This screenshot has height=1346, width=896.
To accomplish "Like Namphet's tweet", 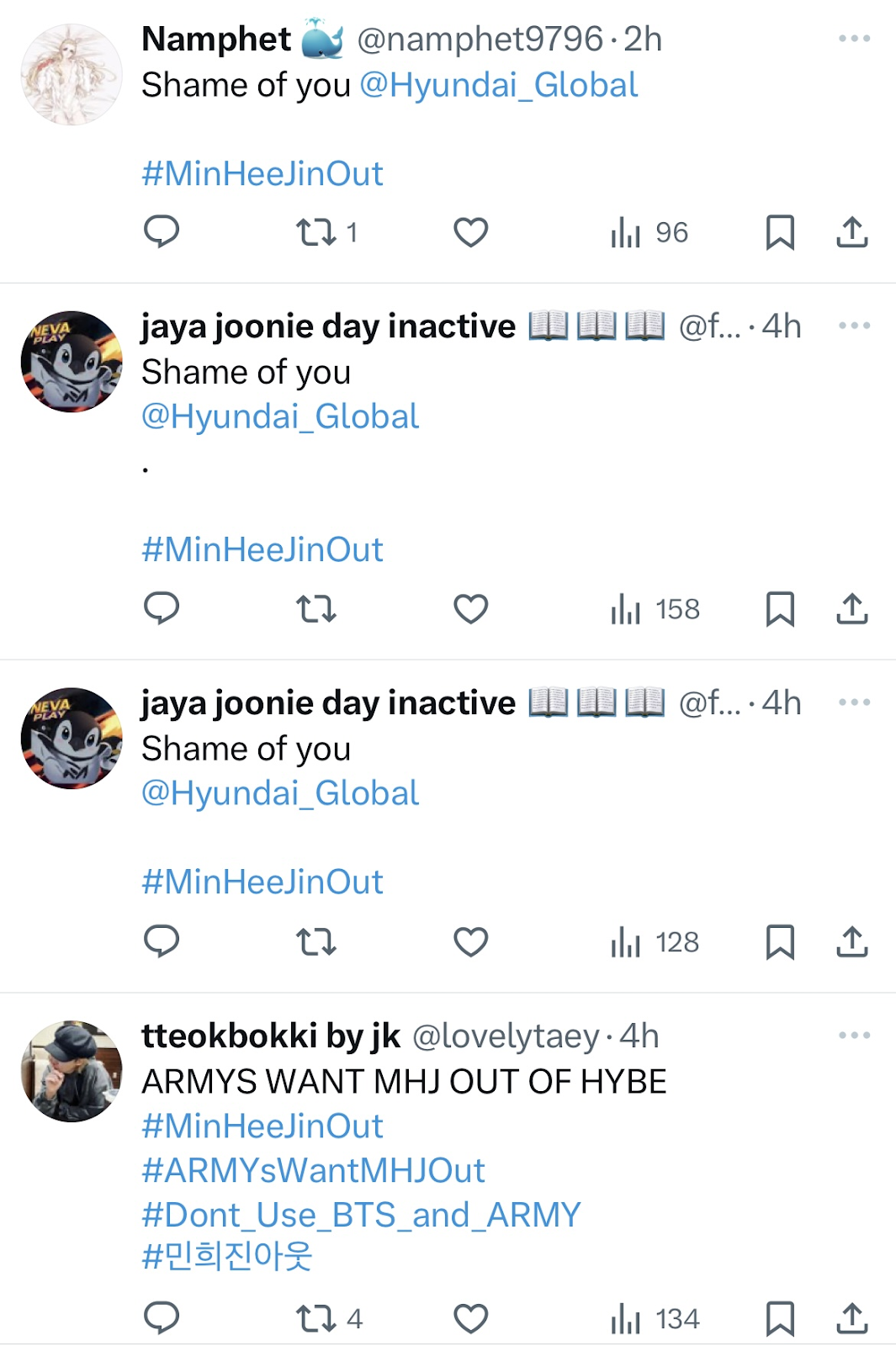I will 470,231.
